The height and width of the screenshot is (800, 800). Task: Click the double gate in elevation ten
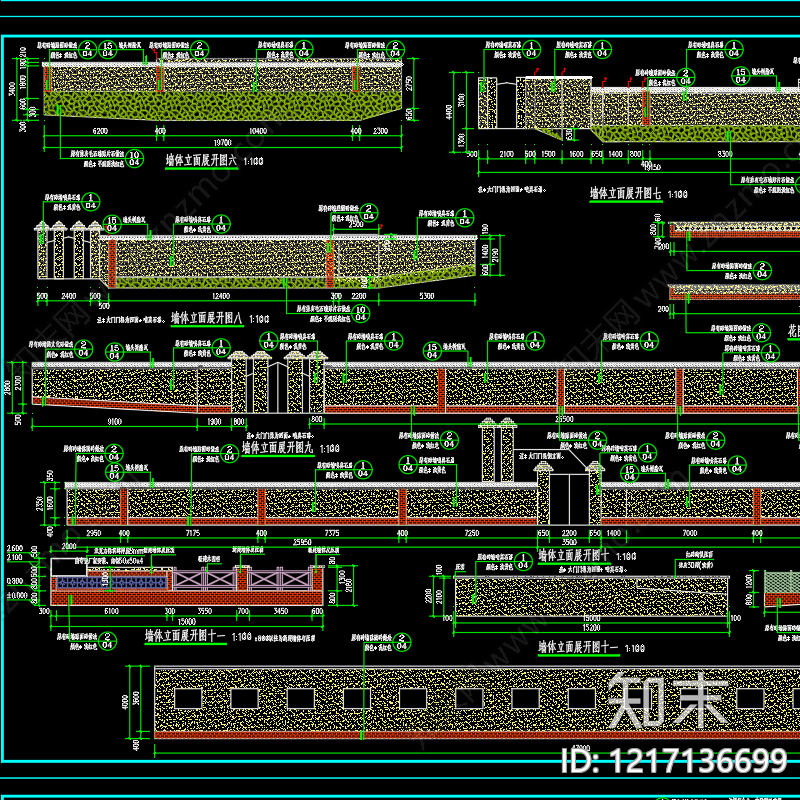pyautogui.click(x=569, y=499)
